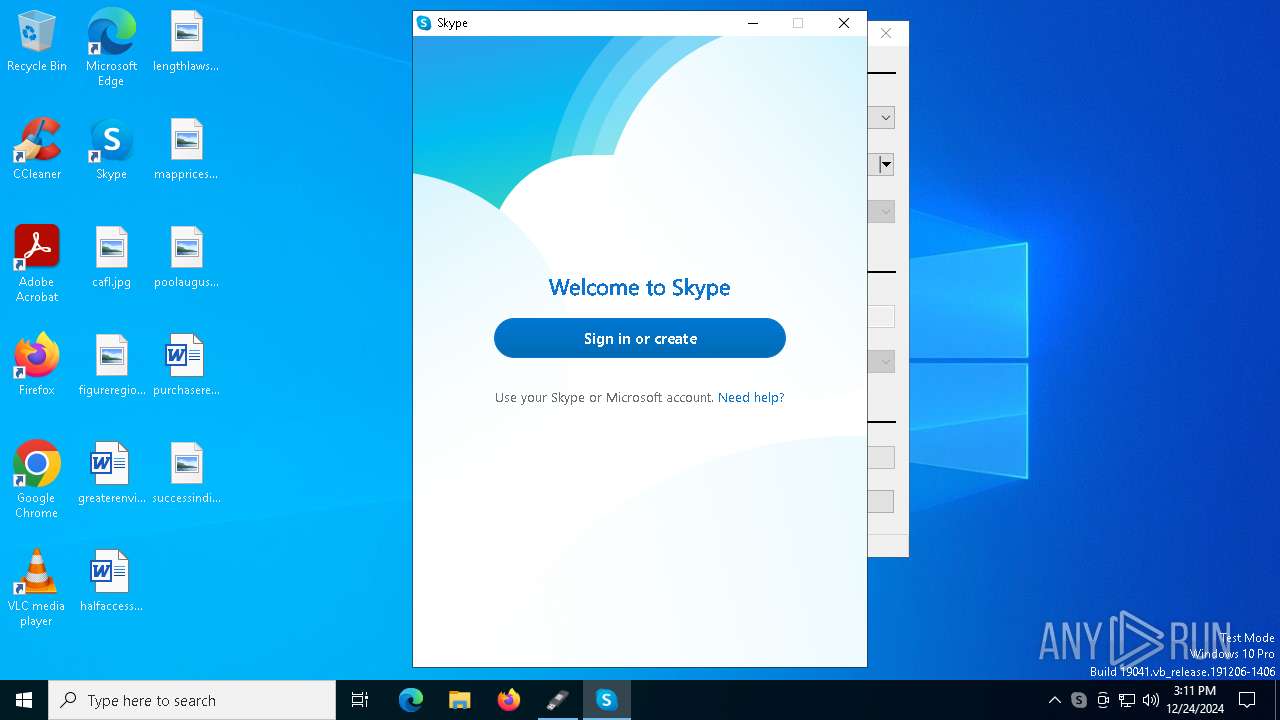Open the Need help? link
Image resolution: width=1280 pixels, height=720 pixels.
pos(751,397)
